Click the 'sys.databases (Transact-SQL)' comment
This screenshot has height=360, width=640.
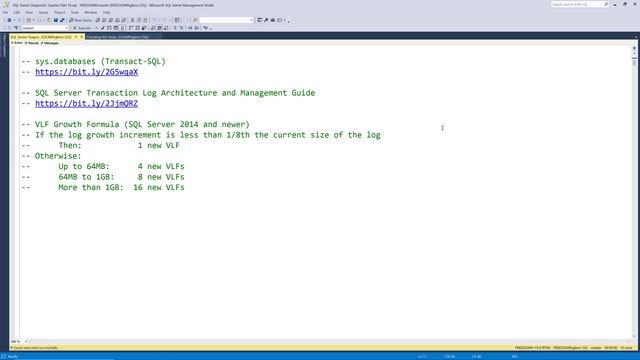100,61
